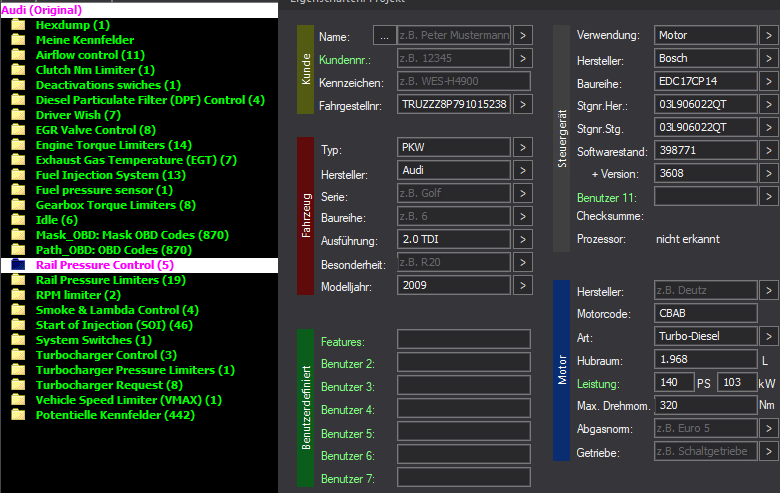This screenshot has height=493, width=780.
Task: Open the arrow next to Ausführung 2.0 TDI
Action: click(522, 239)
